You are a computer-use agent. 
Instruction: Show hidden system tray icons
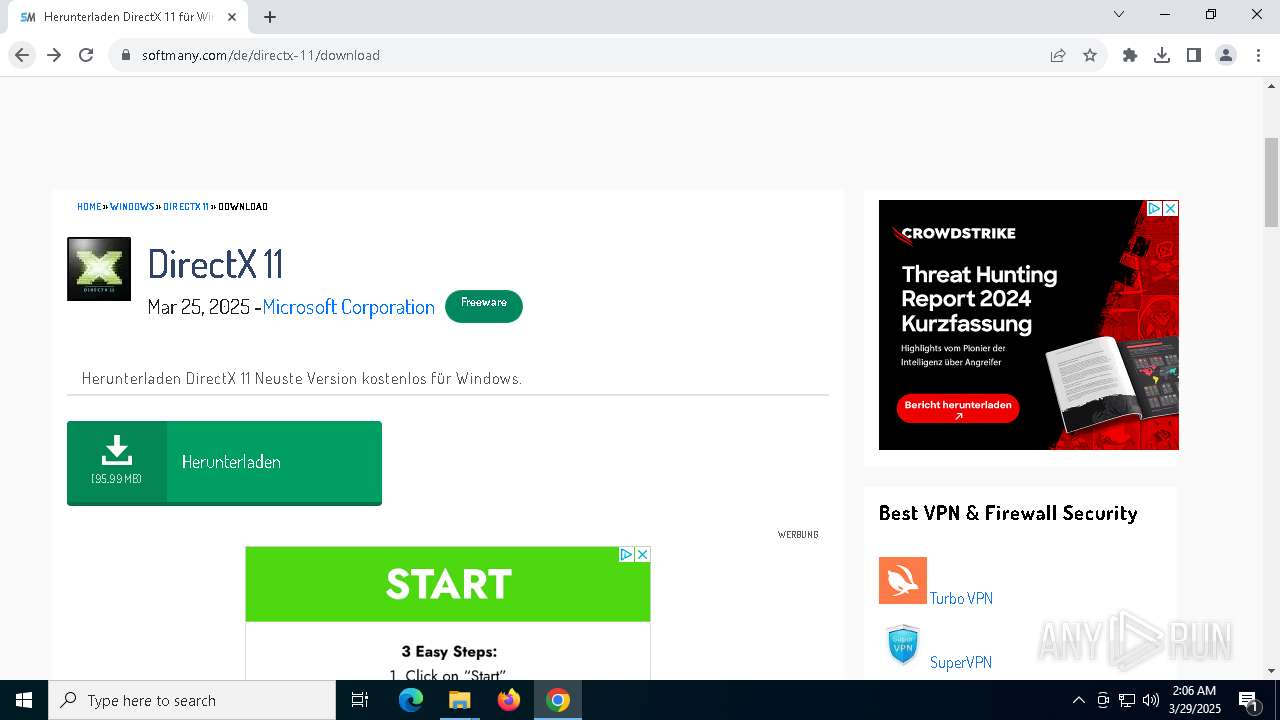(x=1078, y=700)
